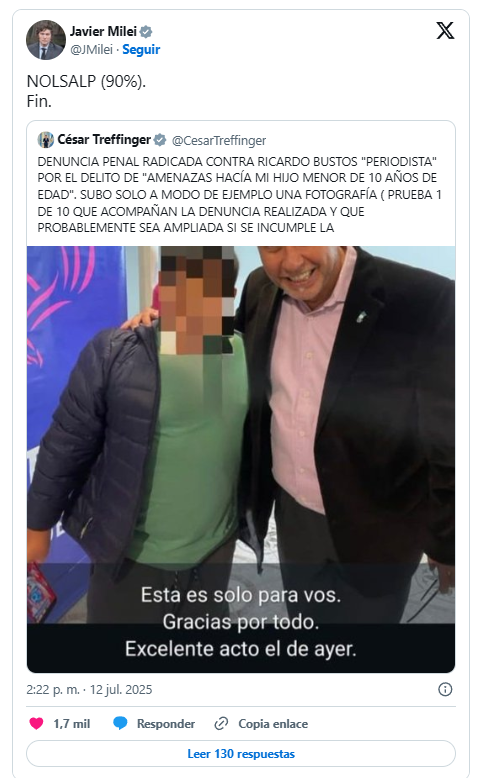Open the tweet info circle icon
This screenshot has width=499, height=778.
click(445, 689)
